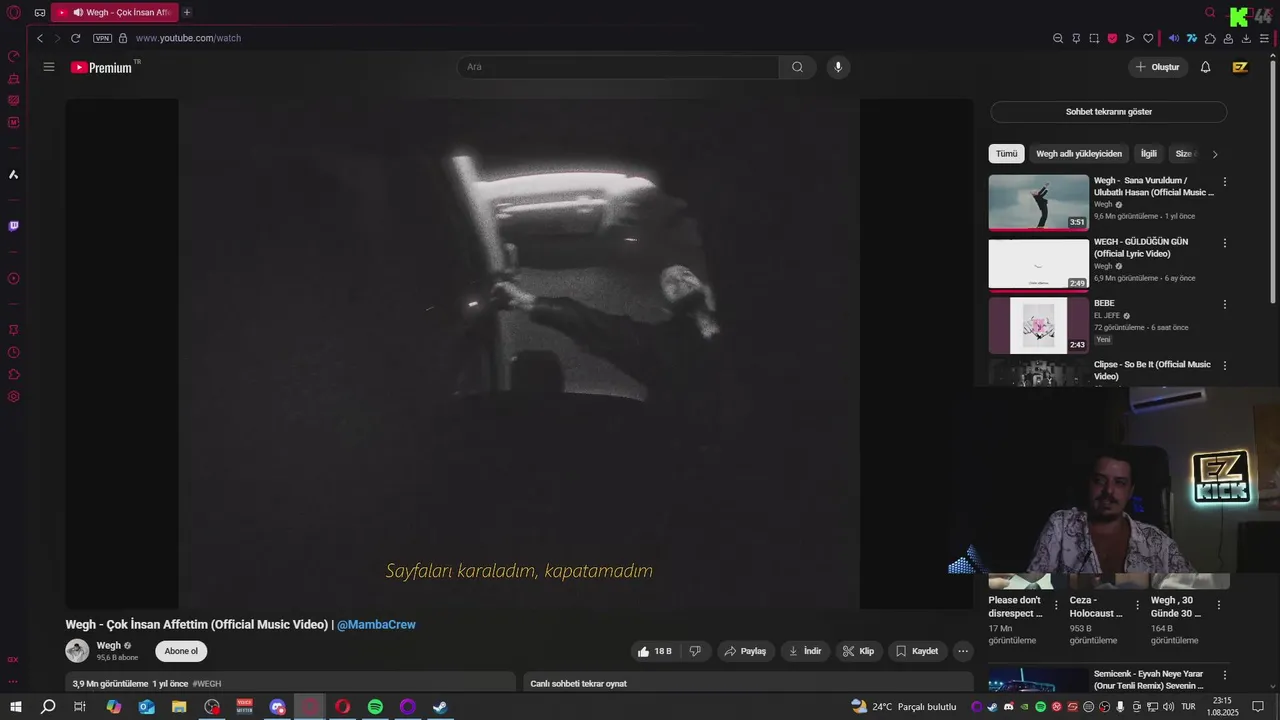Screen dimensions: 1280x720
Task: Switch to the Wegh - Çok İnsan Affettim tab
Action: (113, 12)
